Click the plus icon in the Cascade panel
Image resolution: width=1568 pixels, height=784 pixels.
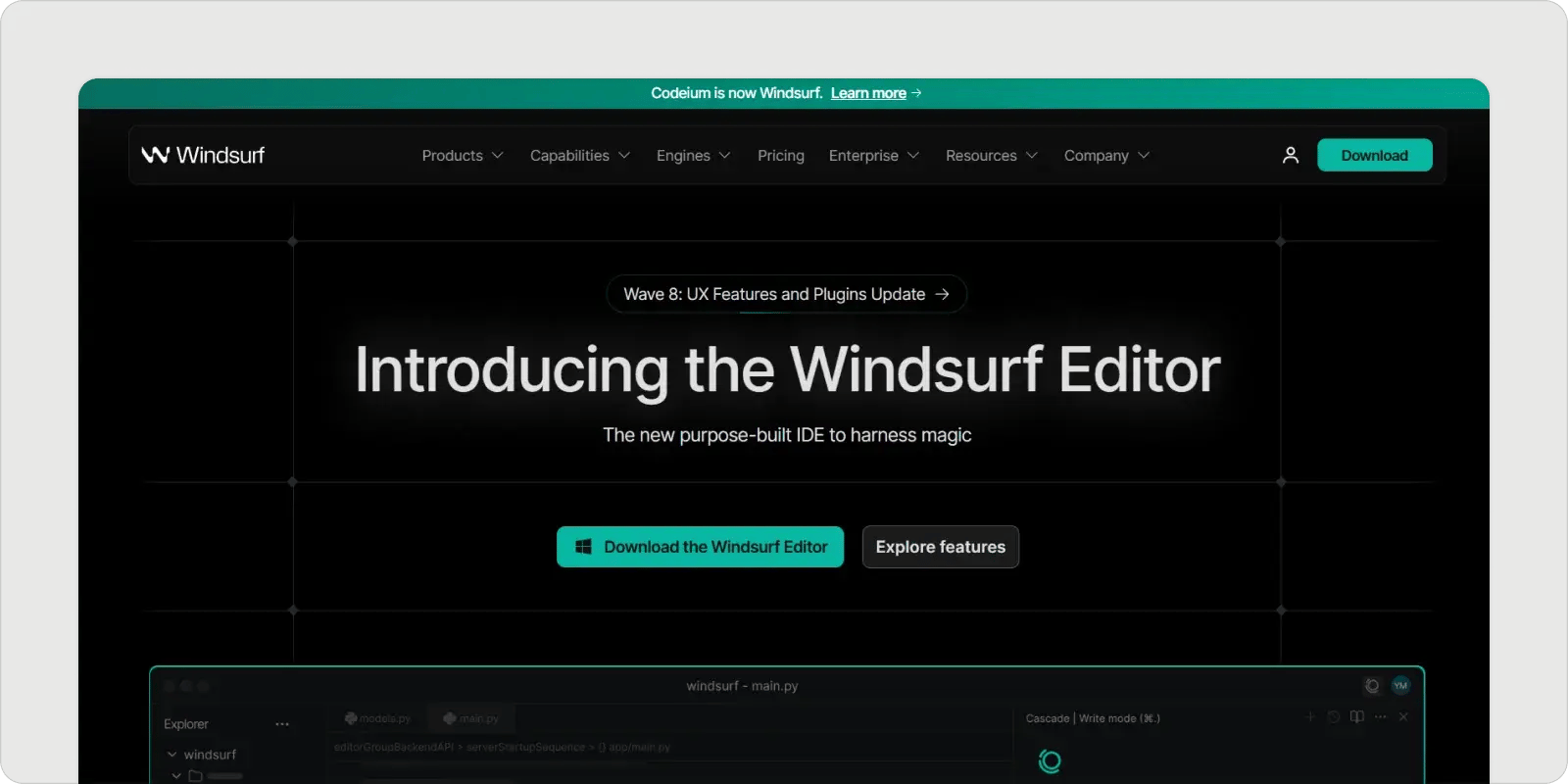1310,717
